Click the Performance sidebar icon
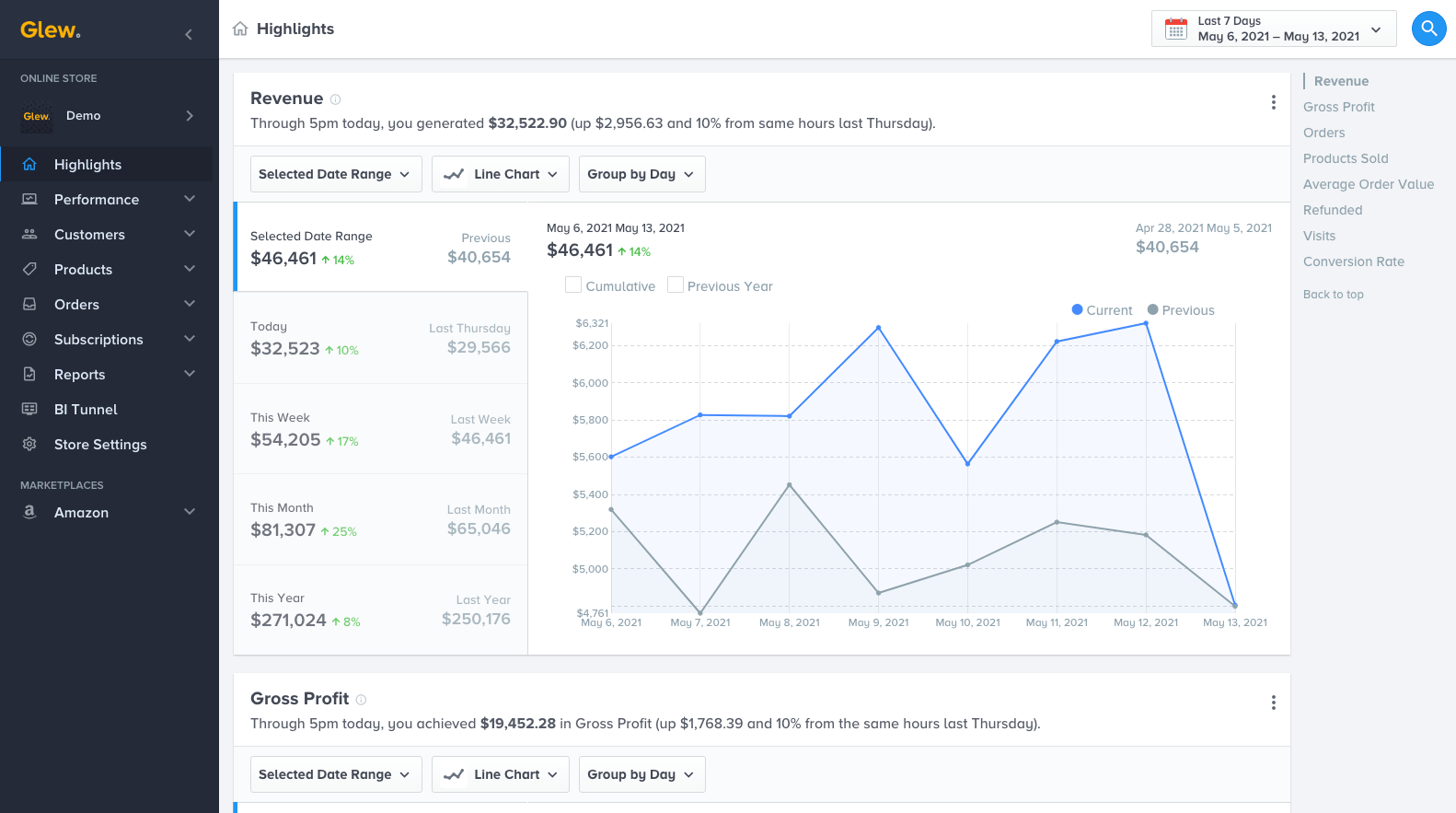The width and height of the screenshot is (1456, 813). 29,199
